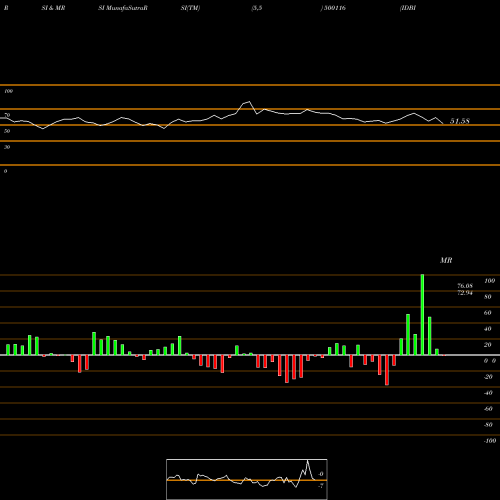This screenshot has width=500, height=500.
Task: Click the tallest green MR histogram bar
Action: 422,315
